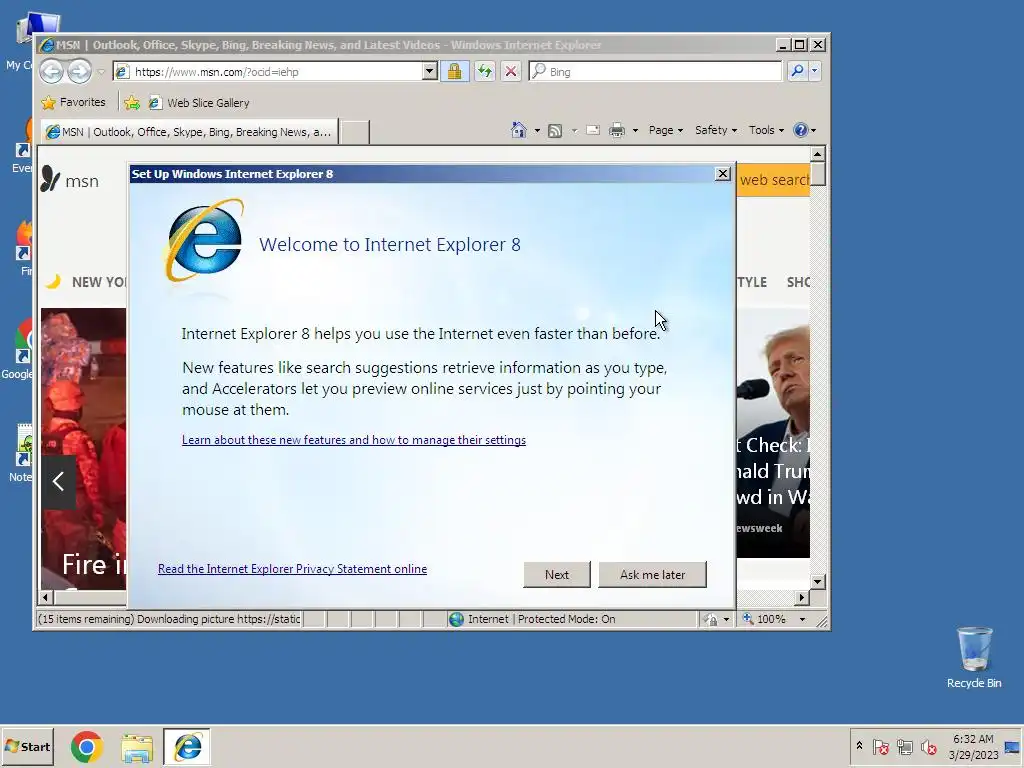
Task: Open the Internet Explorer Privacy Statement link
Action: click(x=293, y=569)
